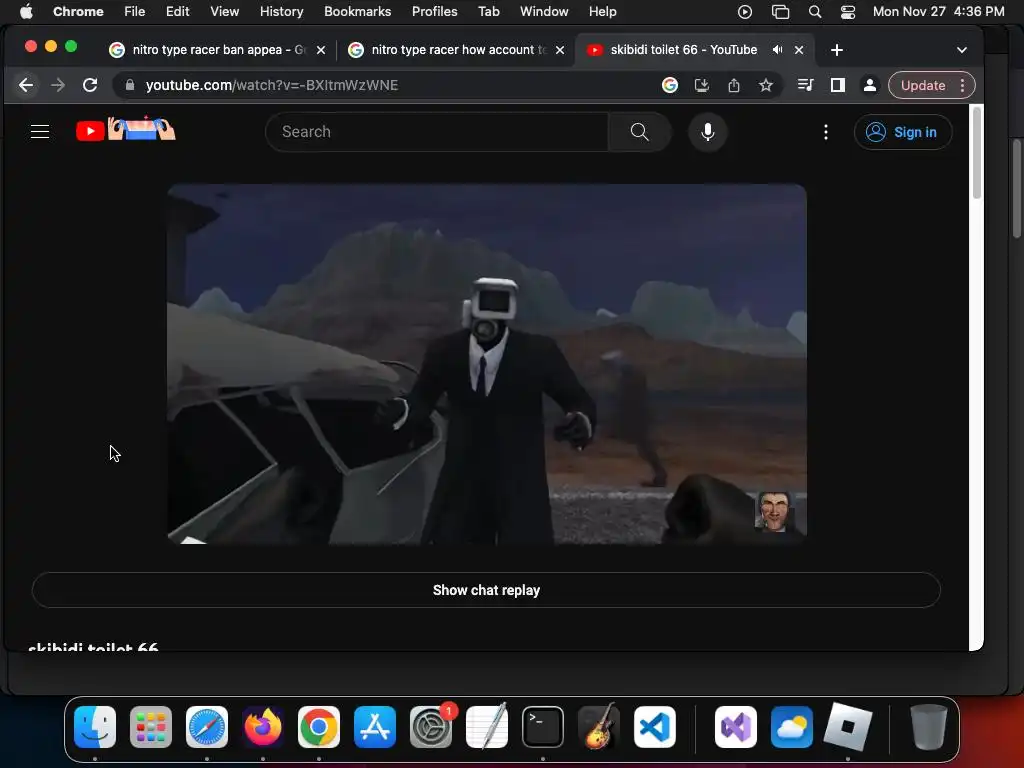This screenshot has height=768, width=1024.
Task: Open the View menu
Action: [x=224, y=11]
